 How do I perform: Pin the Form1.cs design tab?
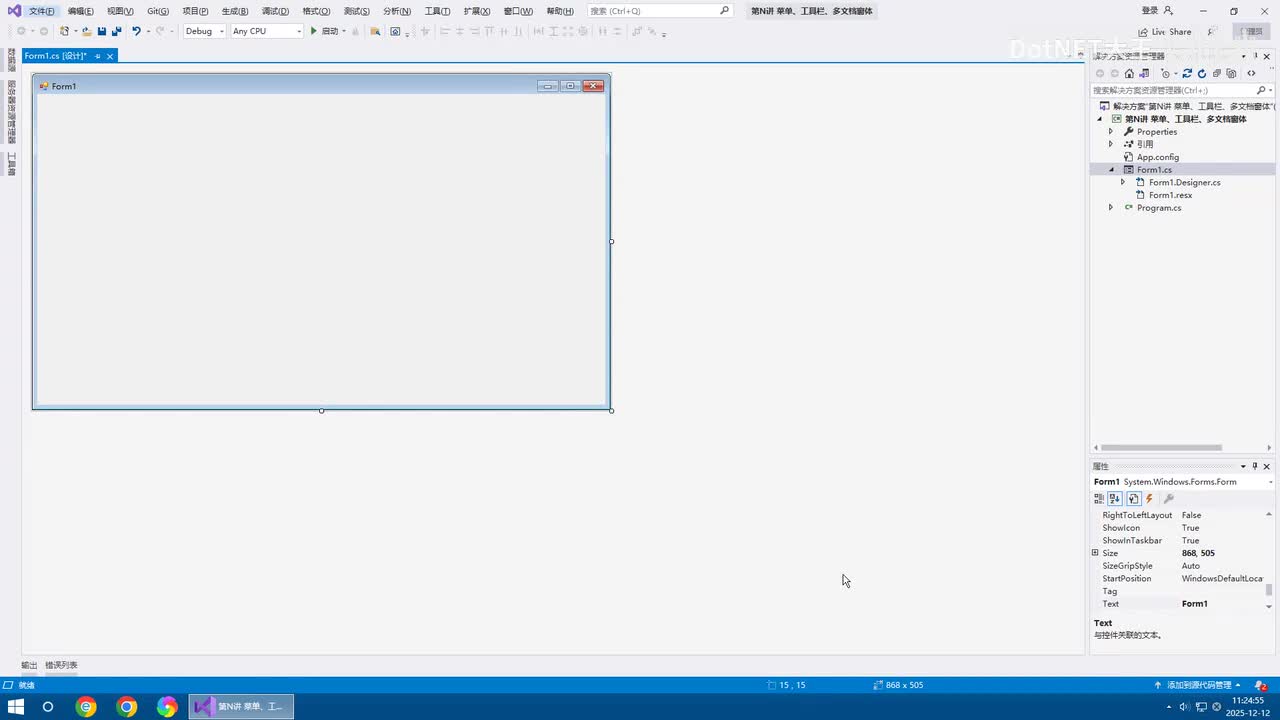point(98,56)
